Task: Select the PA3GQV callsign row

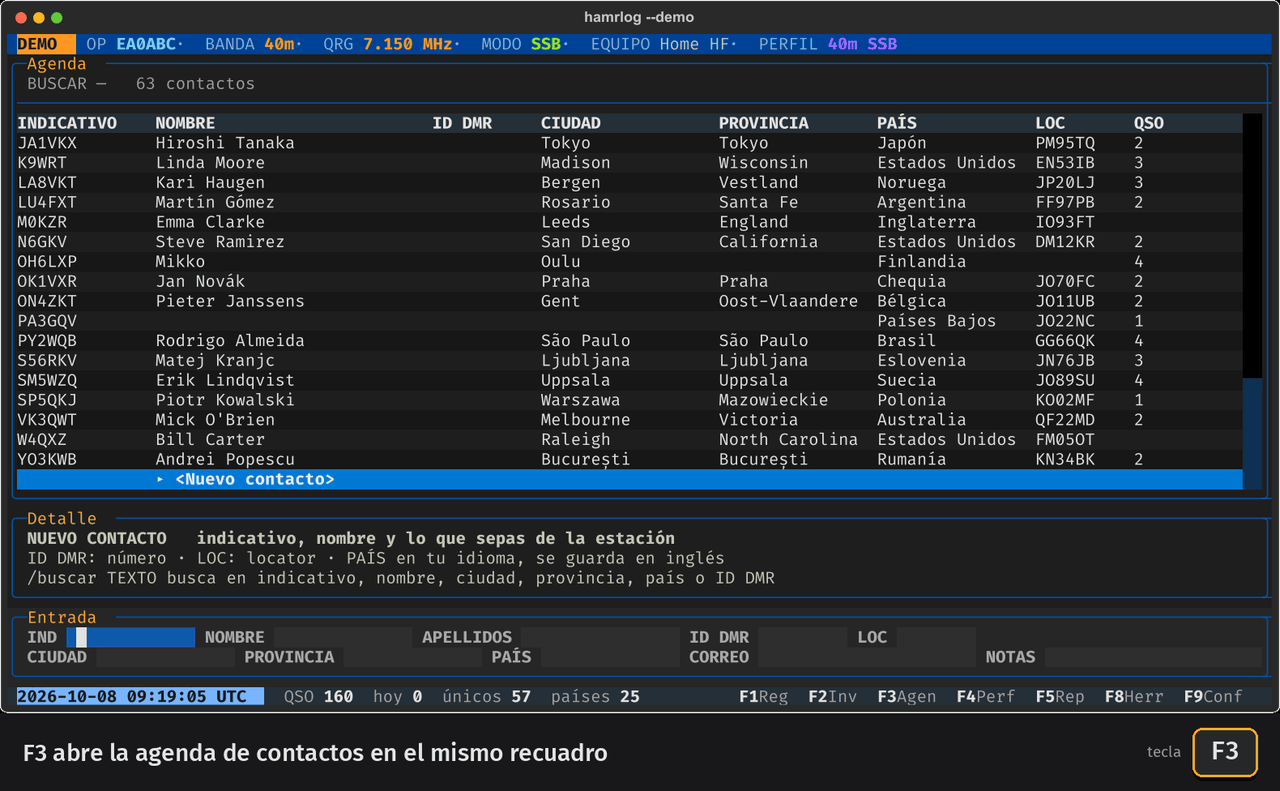Action: coord(630,321)
